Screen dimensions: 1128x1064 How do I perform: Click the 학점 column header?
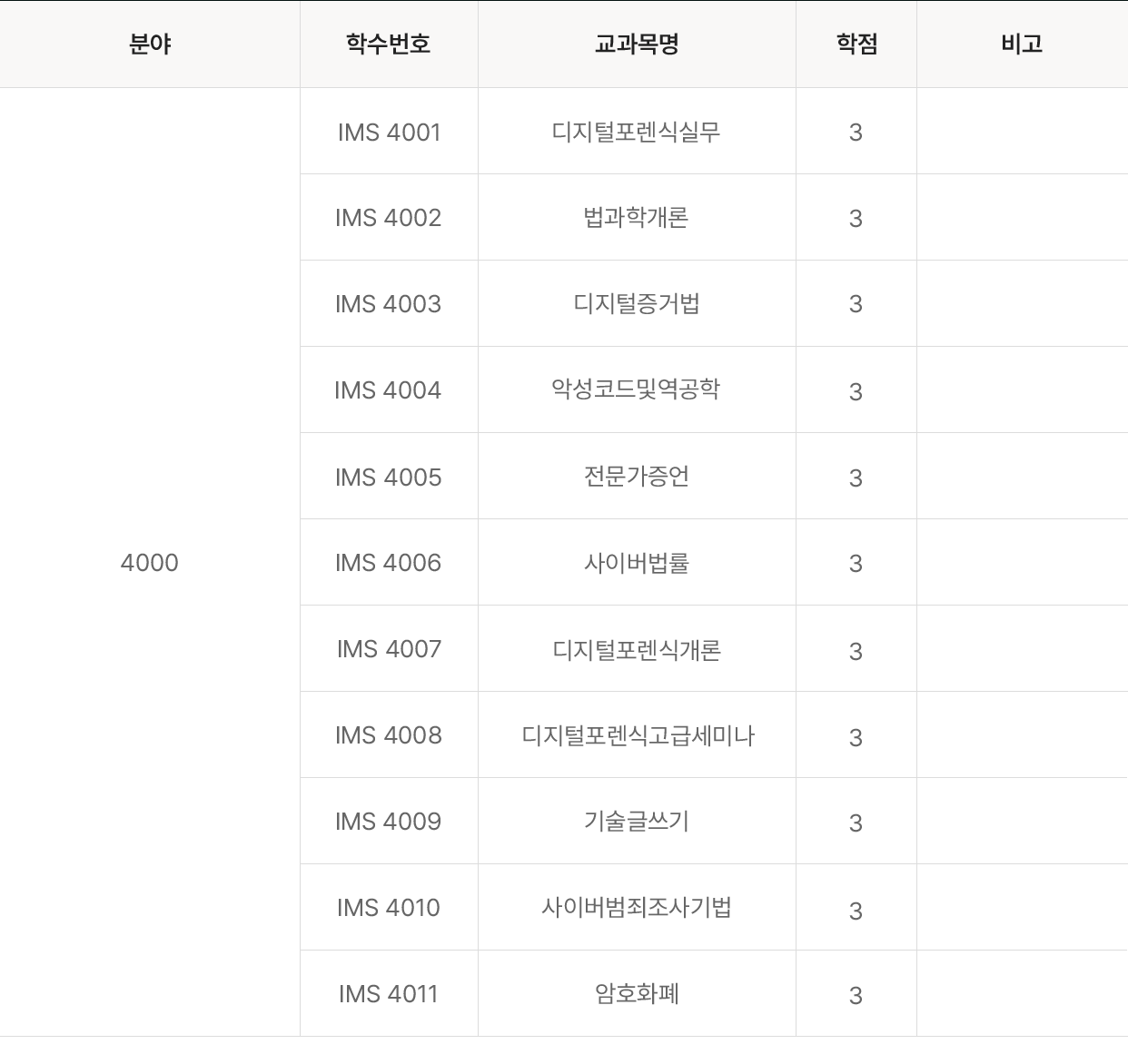856,44
